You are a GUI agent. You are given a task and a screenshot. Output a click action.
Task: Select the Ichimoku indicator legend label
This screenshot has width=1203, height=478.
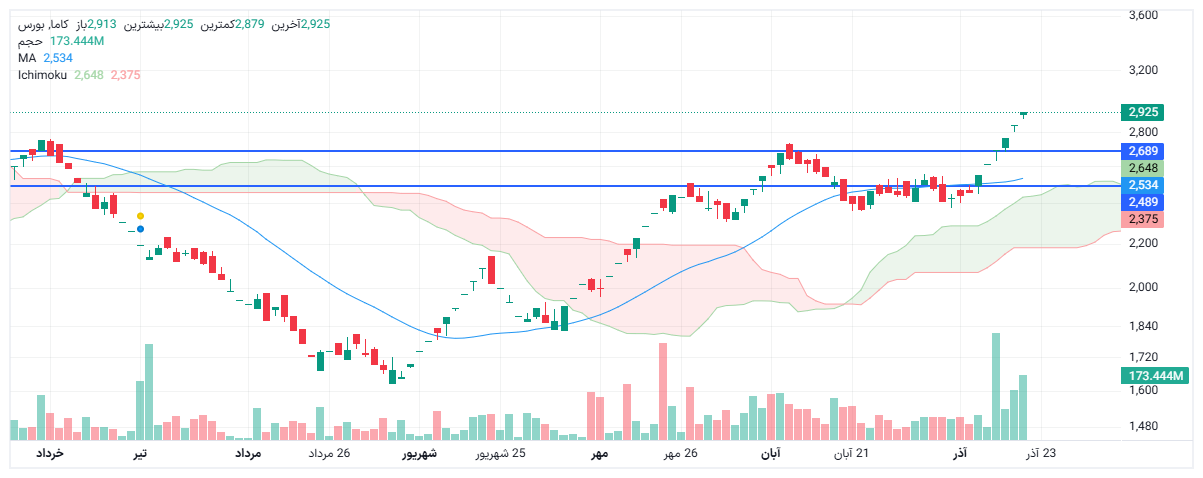click(43, 74)
